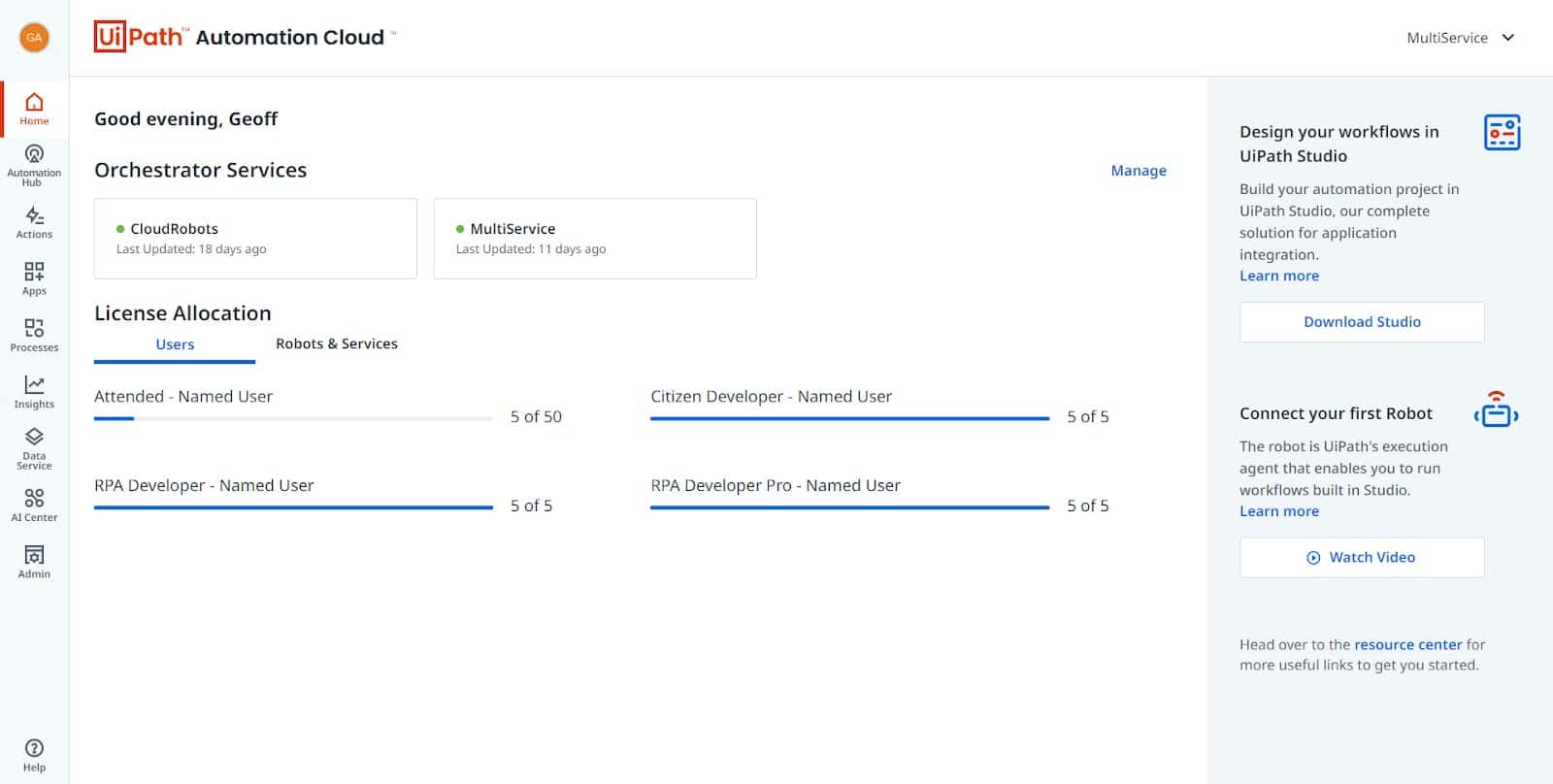
Task: Click the RPA Developer Pro - Named User progress bar
Action: click(x=850, y=507)
